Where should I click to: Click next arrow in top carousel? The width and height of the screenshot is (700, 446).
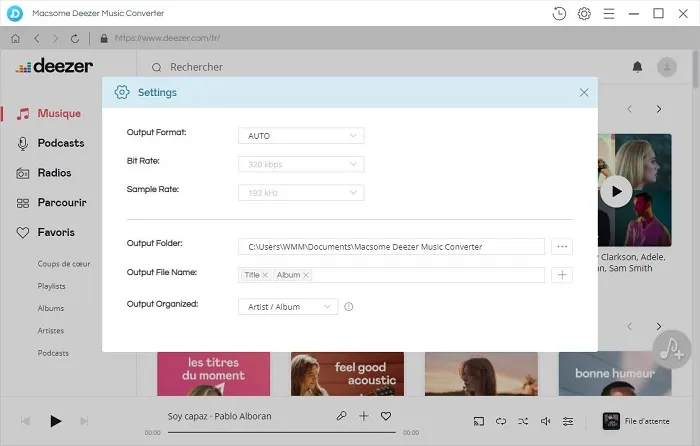[659, 109]
